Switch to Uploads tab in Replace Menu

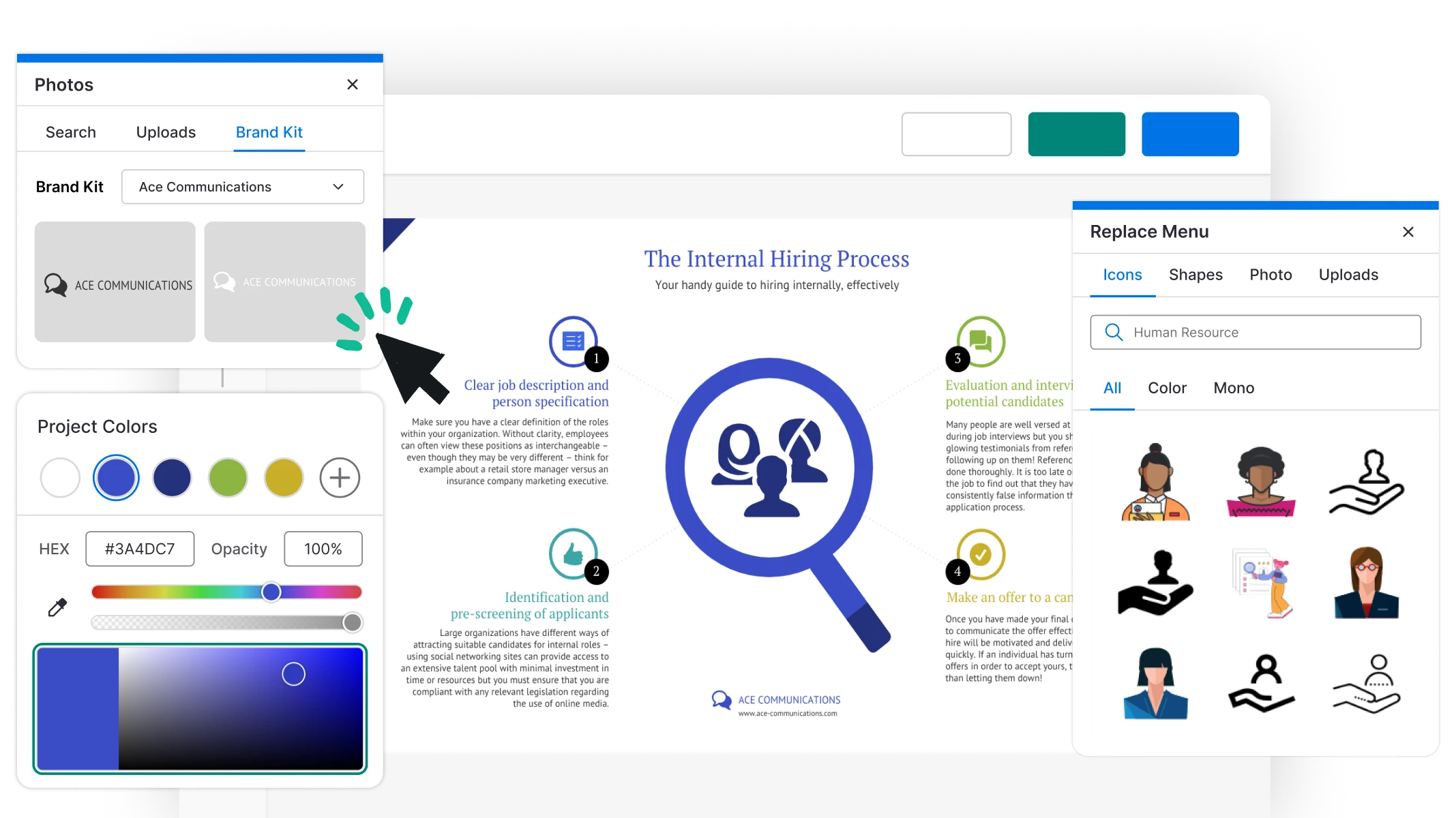pos(1348,275)
